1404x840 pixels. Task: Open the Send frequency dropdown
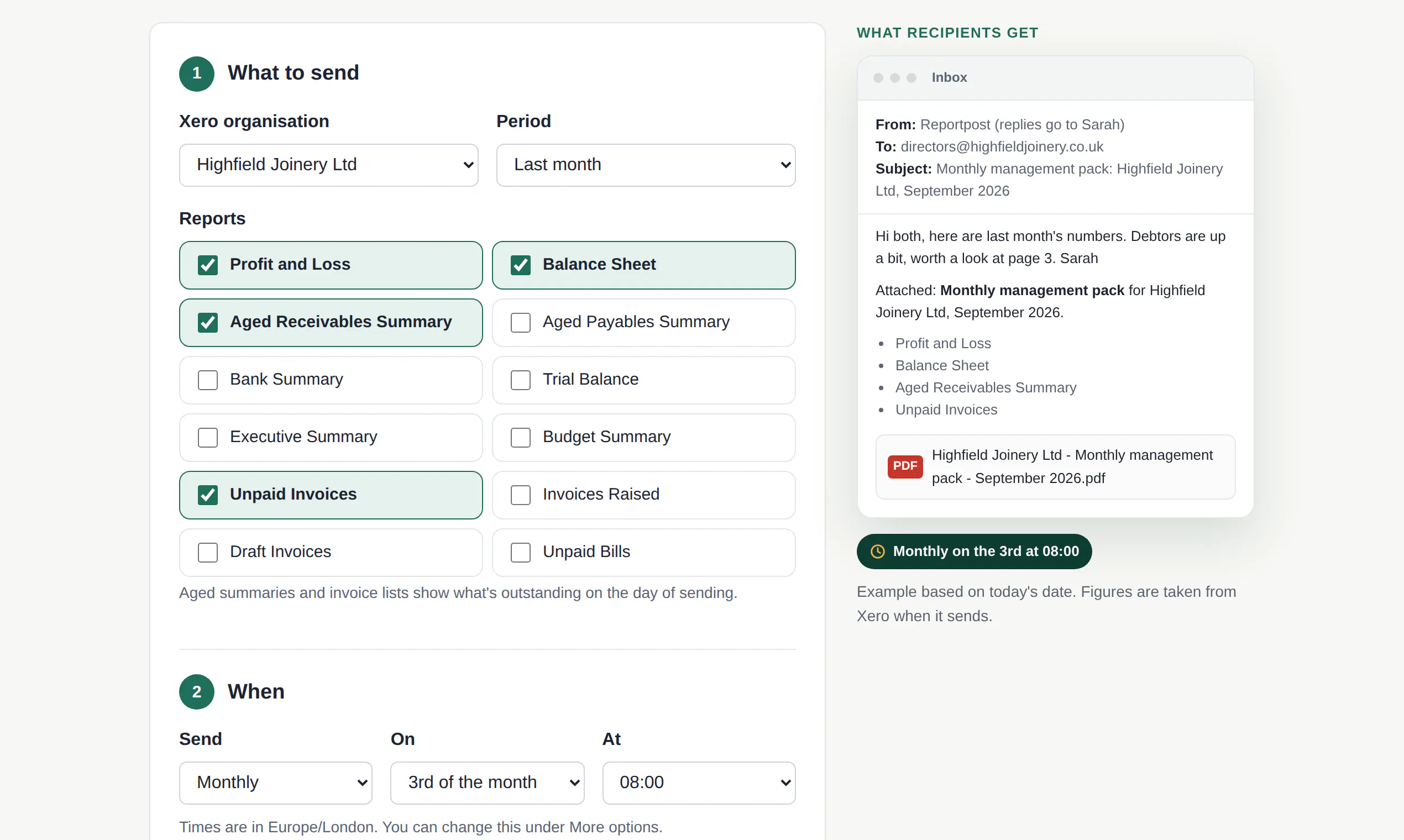click(x=275, y=783)
